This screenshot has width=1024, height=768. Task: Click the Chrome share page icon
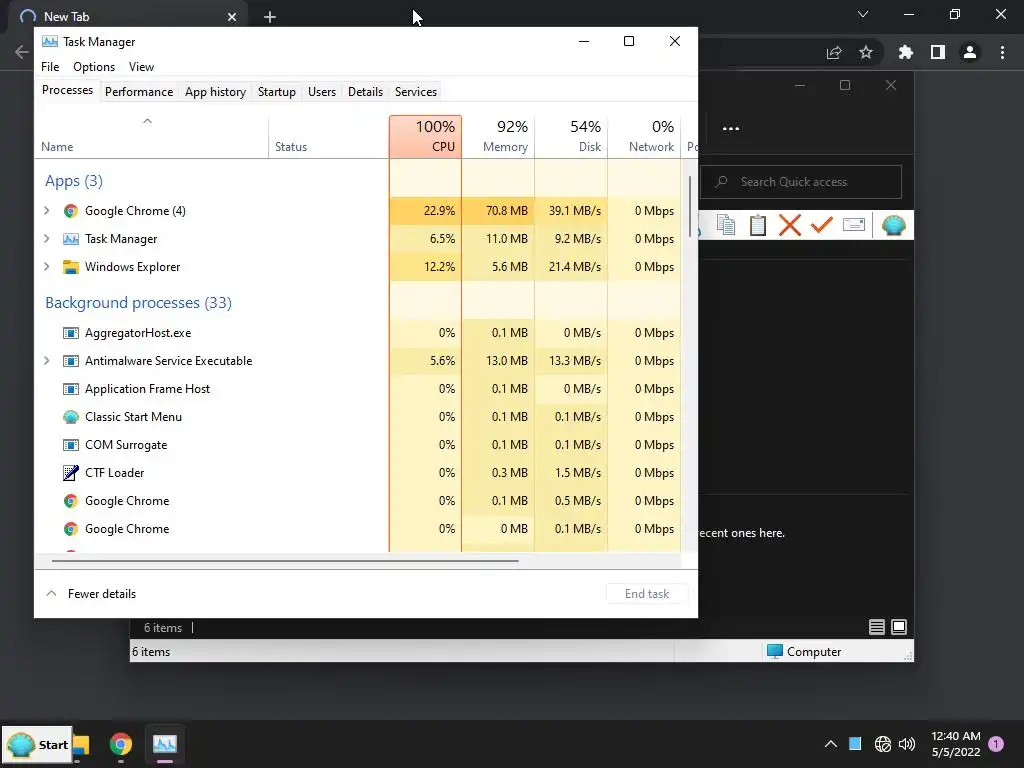pos(834,53)
